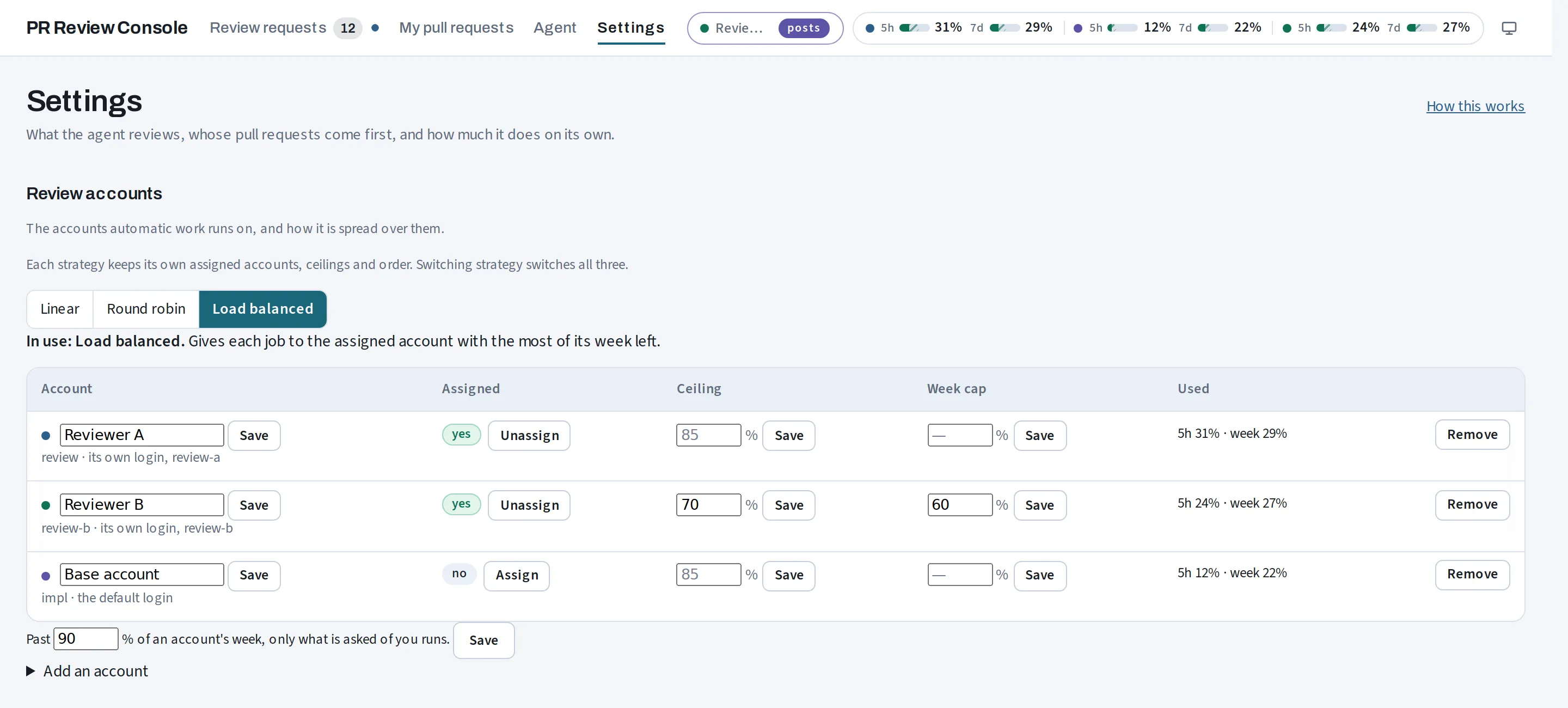Save the Reviewer B ceiling value

click(788, 505)
